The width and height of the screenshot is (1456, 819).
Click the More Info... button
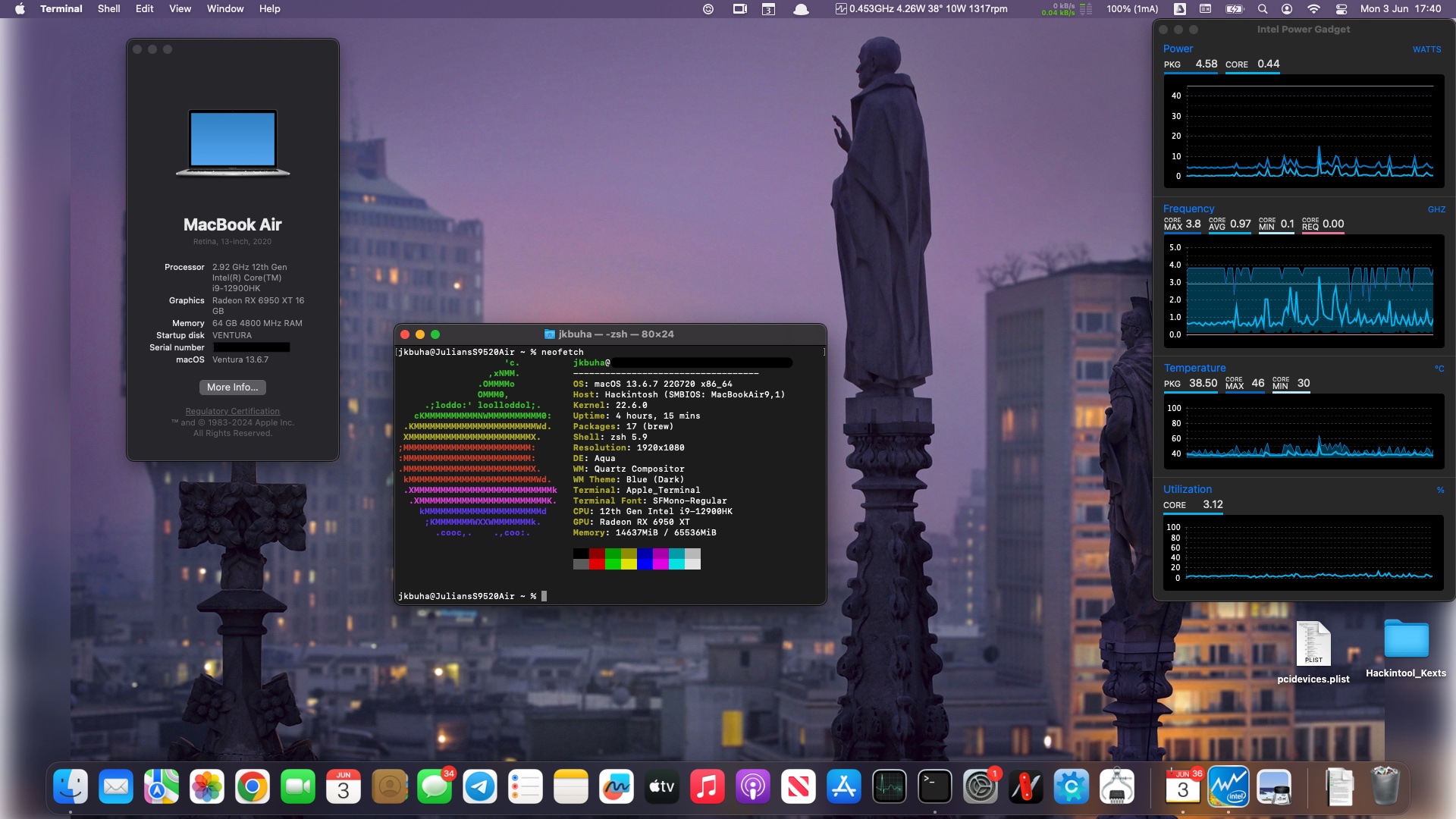point(232,387)
